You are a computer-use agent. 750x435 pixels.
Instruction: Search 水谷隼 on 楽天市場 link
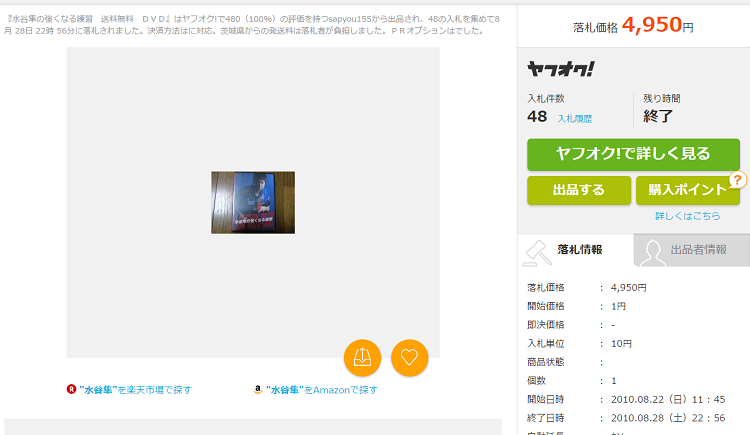135,390
